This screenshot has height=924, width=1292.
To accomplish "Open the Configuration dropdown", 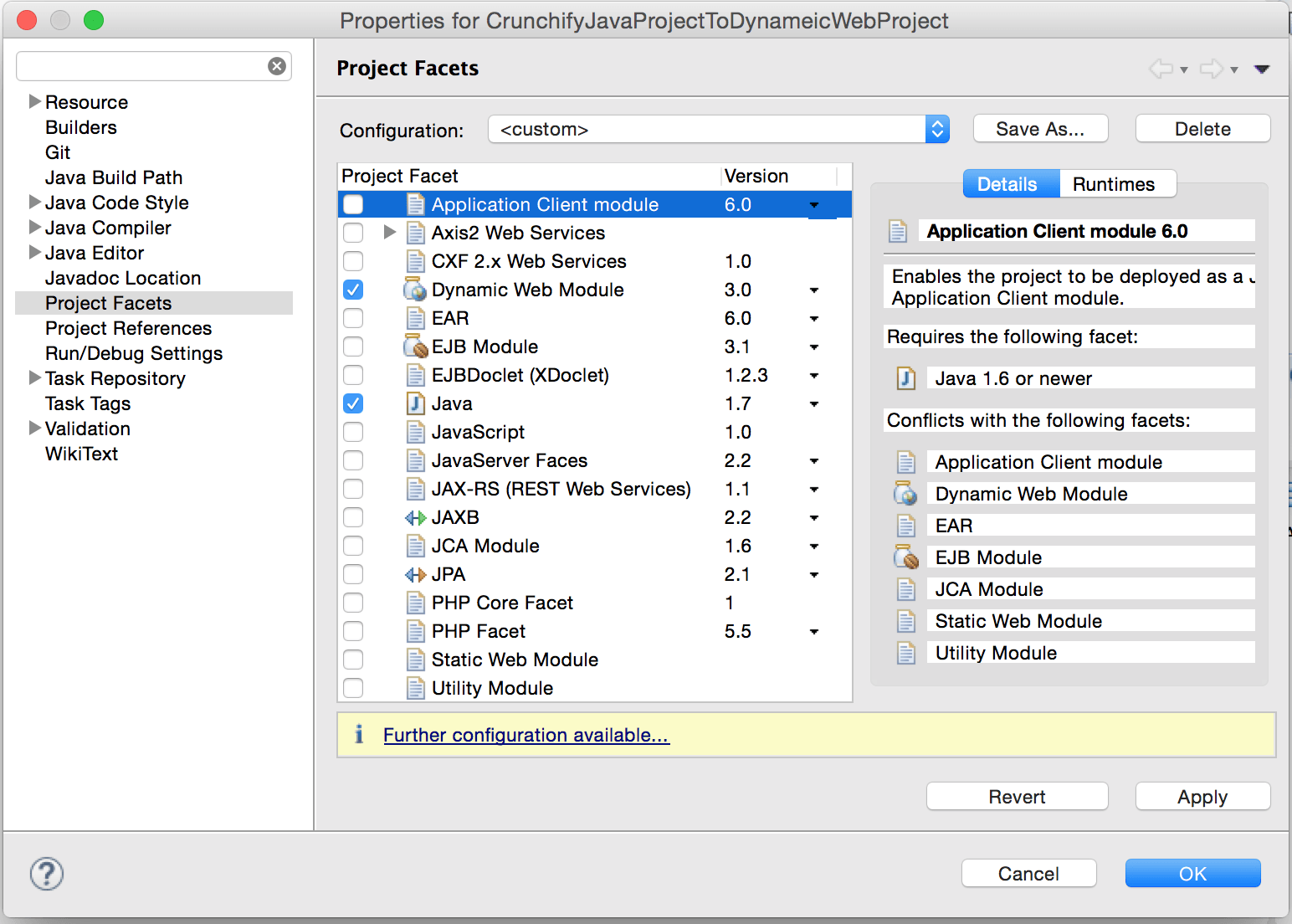I will (937, 129).
